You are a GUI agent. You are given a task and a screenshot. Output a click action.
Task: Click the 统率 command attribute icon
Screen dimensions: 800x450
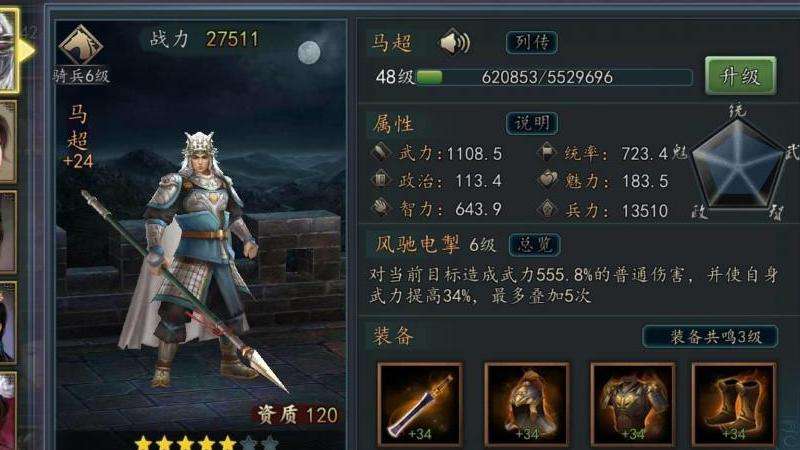[x=547, y=152]
